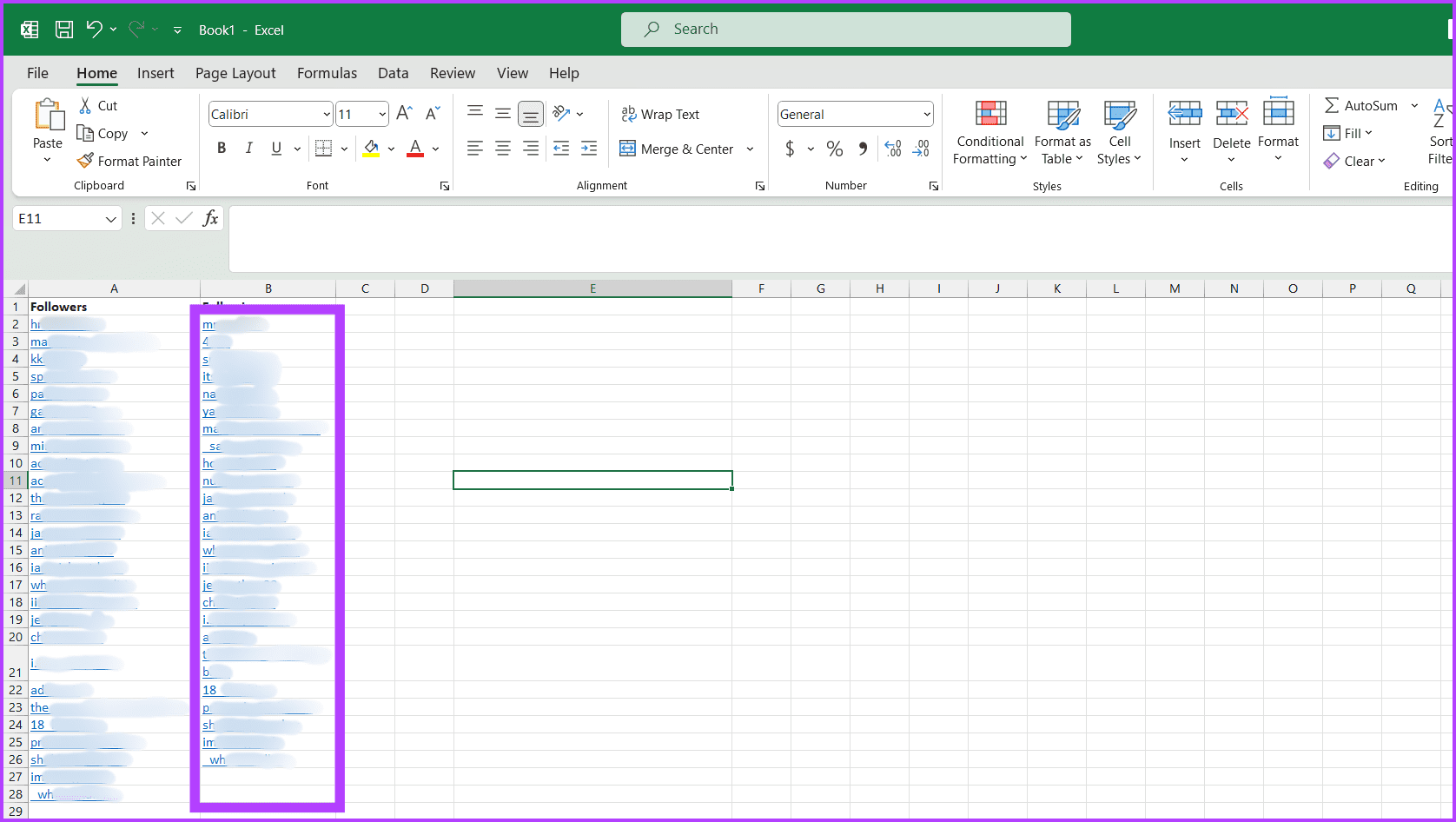
Task: Expand the General number format dropdown
Action: pos(927,114)
